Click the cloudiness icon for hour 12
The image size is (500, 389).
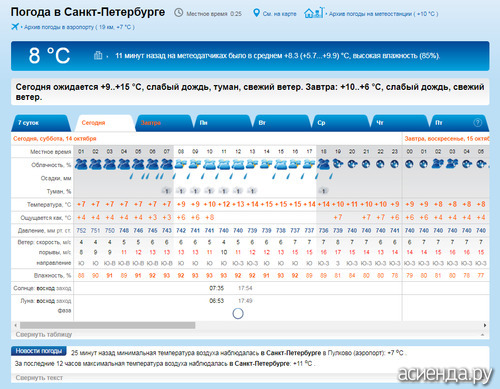pyautogui.click(x=238, y=164)
